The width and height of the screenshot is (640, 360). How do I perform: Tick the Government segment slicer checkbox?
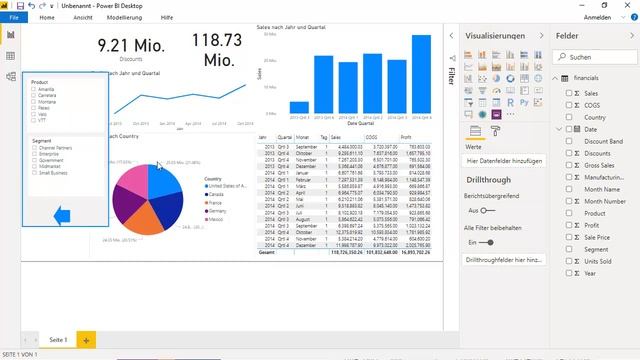[x=34, y=160]
